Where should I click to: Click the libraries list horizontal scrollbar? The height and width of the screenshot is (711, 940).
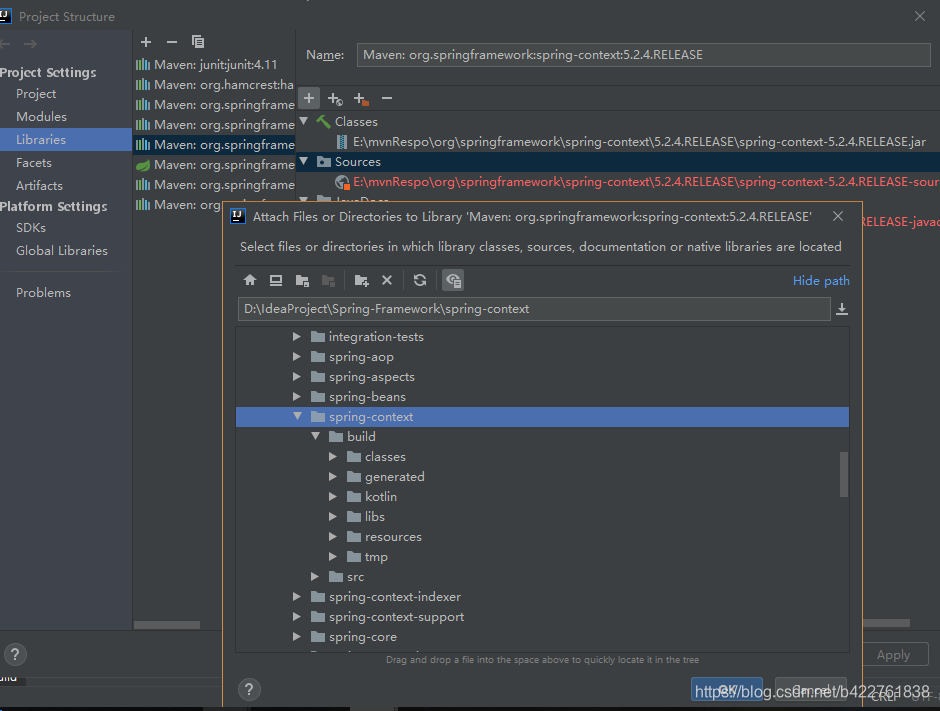click(167, 625)
